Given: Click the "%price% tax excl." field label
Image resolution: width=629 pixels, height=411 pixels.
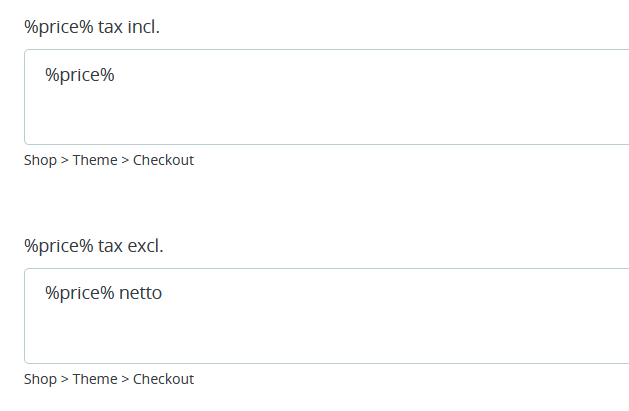Looking at the screenshot, I should tap(93, 246).
